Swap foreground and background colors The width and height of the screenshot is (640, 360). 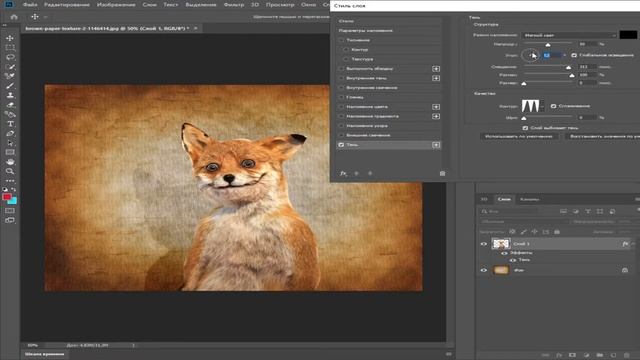point(14,189)
